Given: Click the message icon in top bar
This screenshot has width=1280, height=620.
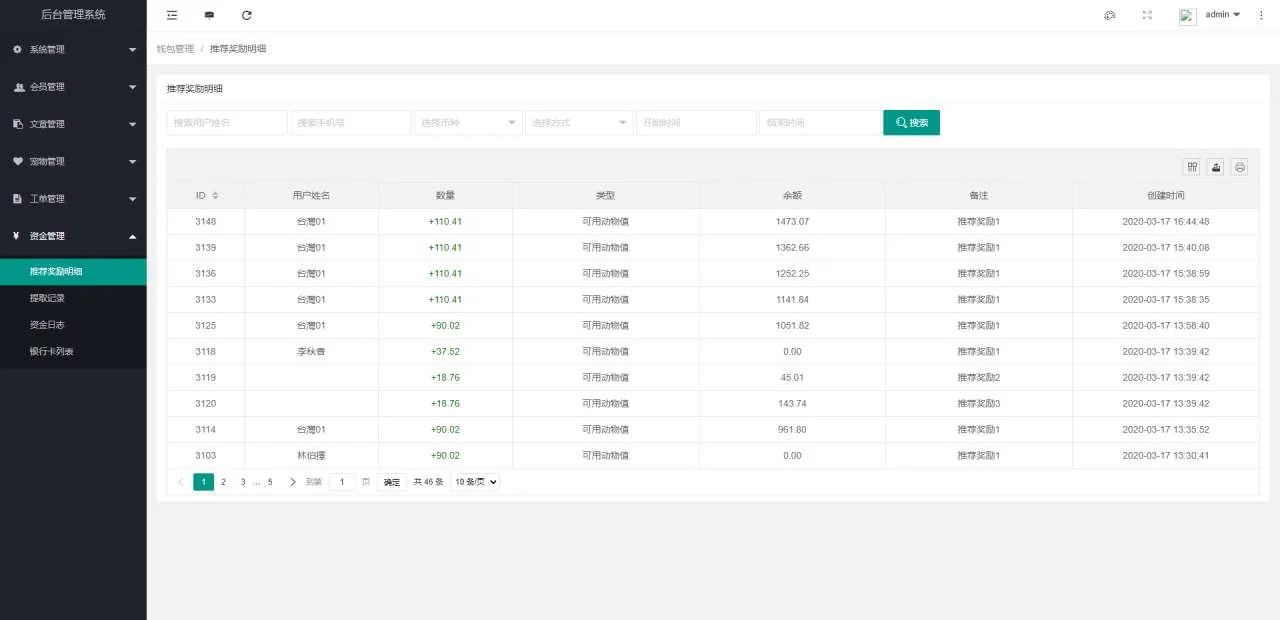Looking at the screenshot, I should tap(209, 15).
